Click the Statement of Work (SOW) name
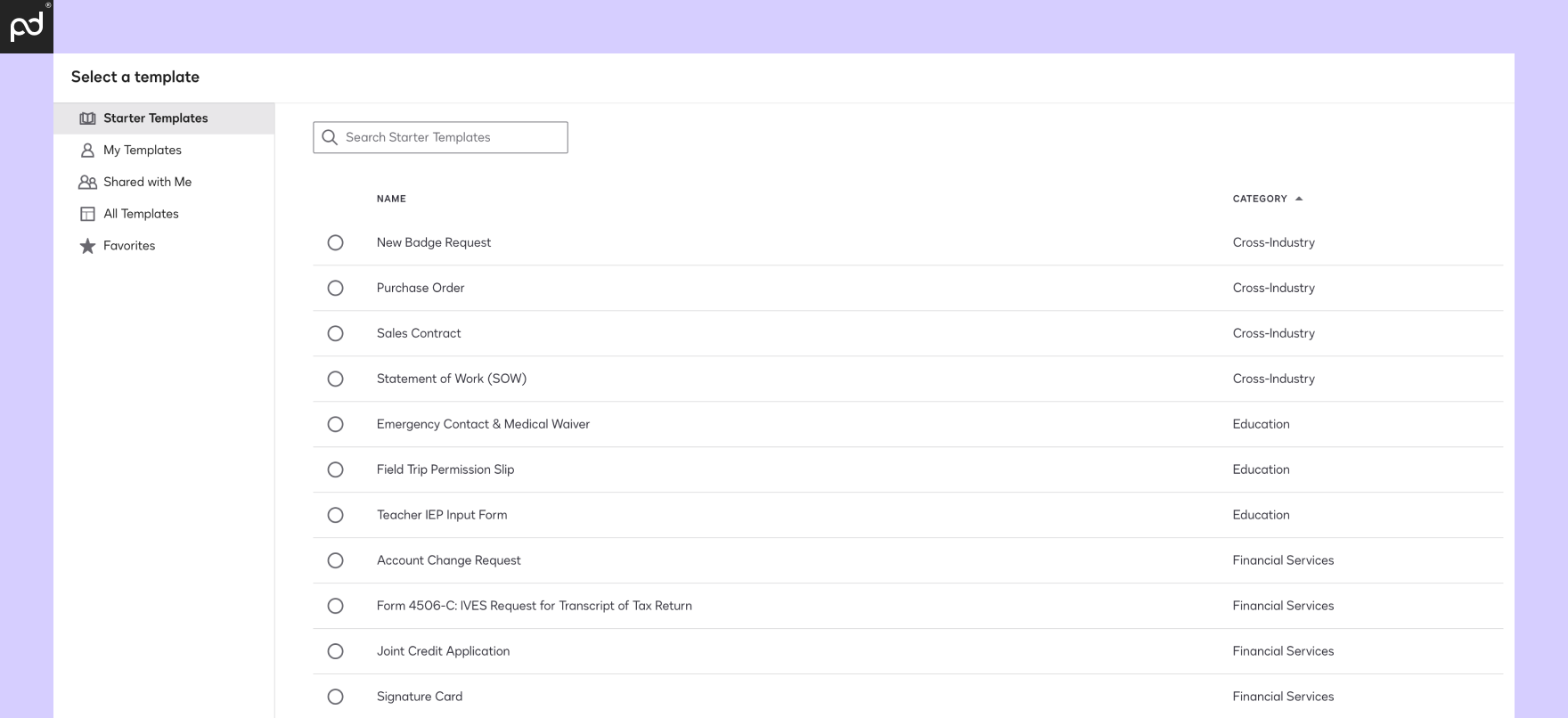The image size is (1568, 718). pyautogui.click(x=452, y=379)
